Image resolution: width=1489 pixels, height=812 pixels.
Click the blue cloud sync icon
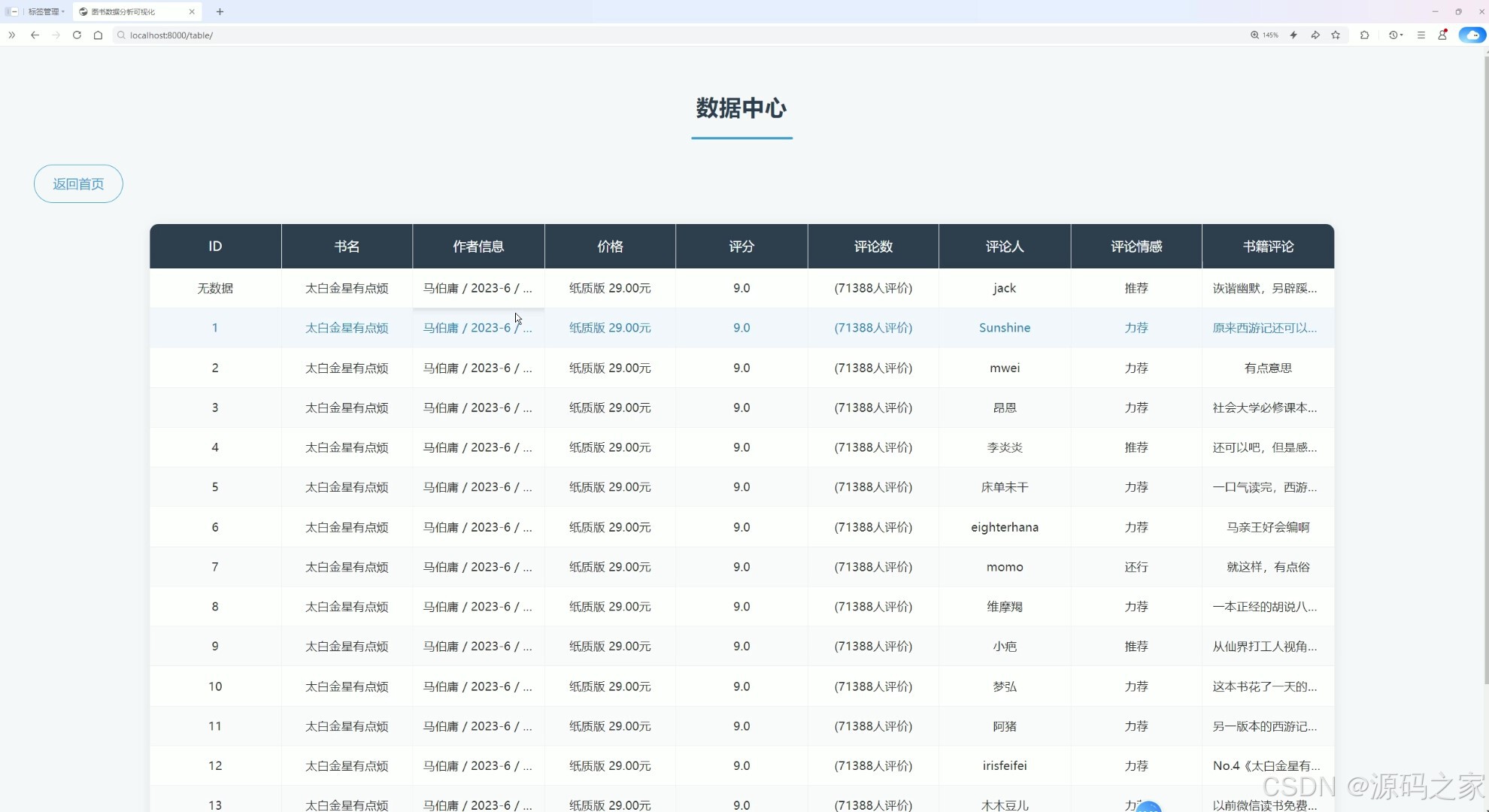tap(1472, 35)
